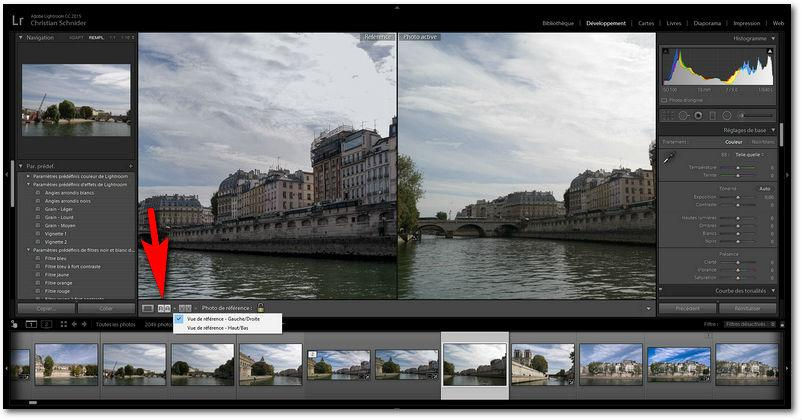Collapse the Navigation panel
Image resolution: width=802 pixels, height=420 pixels.
[20, 37]
